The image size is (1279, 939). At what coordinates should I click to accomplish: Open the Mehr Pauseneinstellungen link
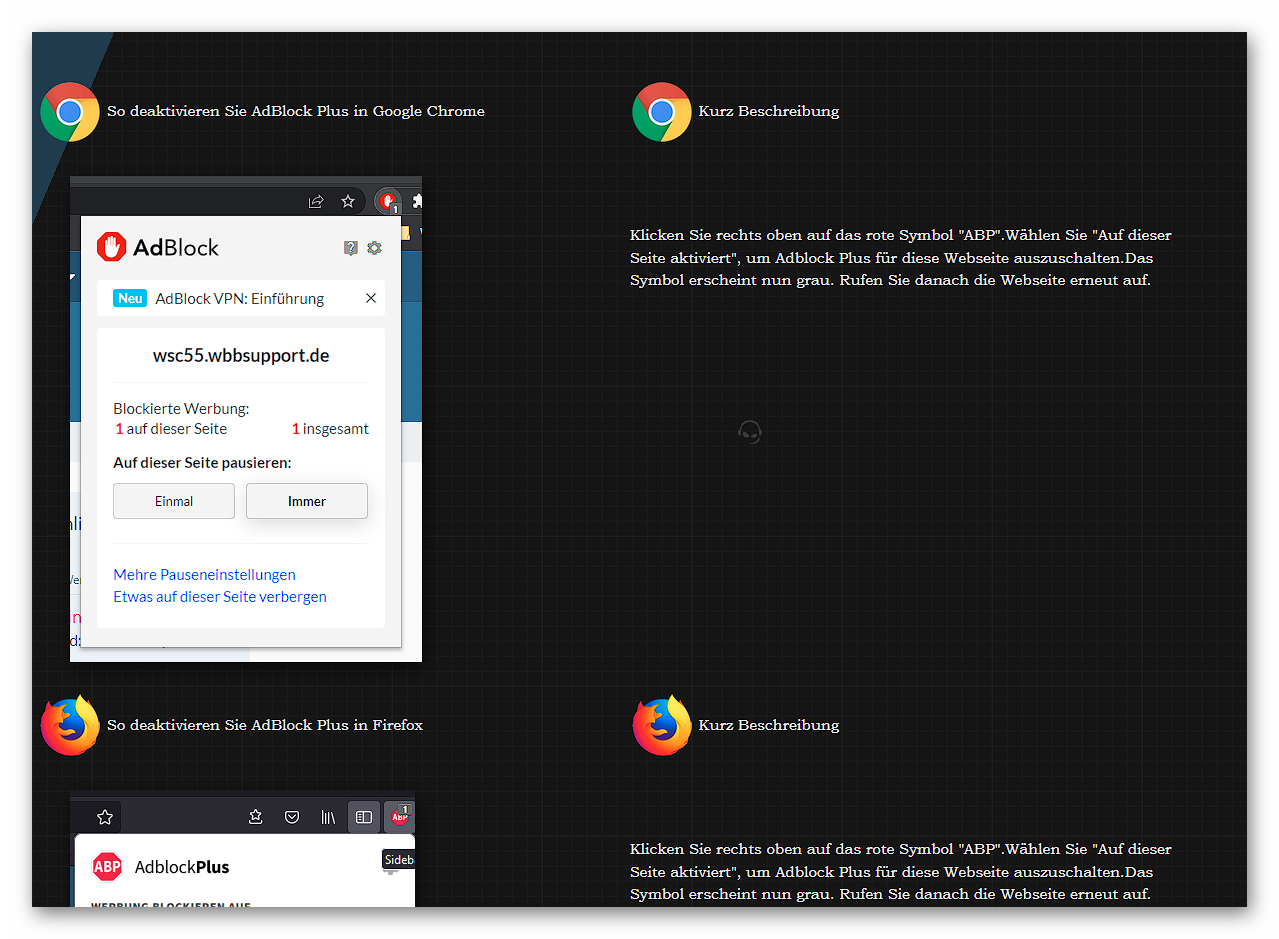click(x=204, y=574)
